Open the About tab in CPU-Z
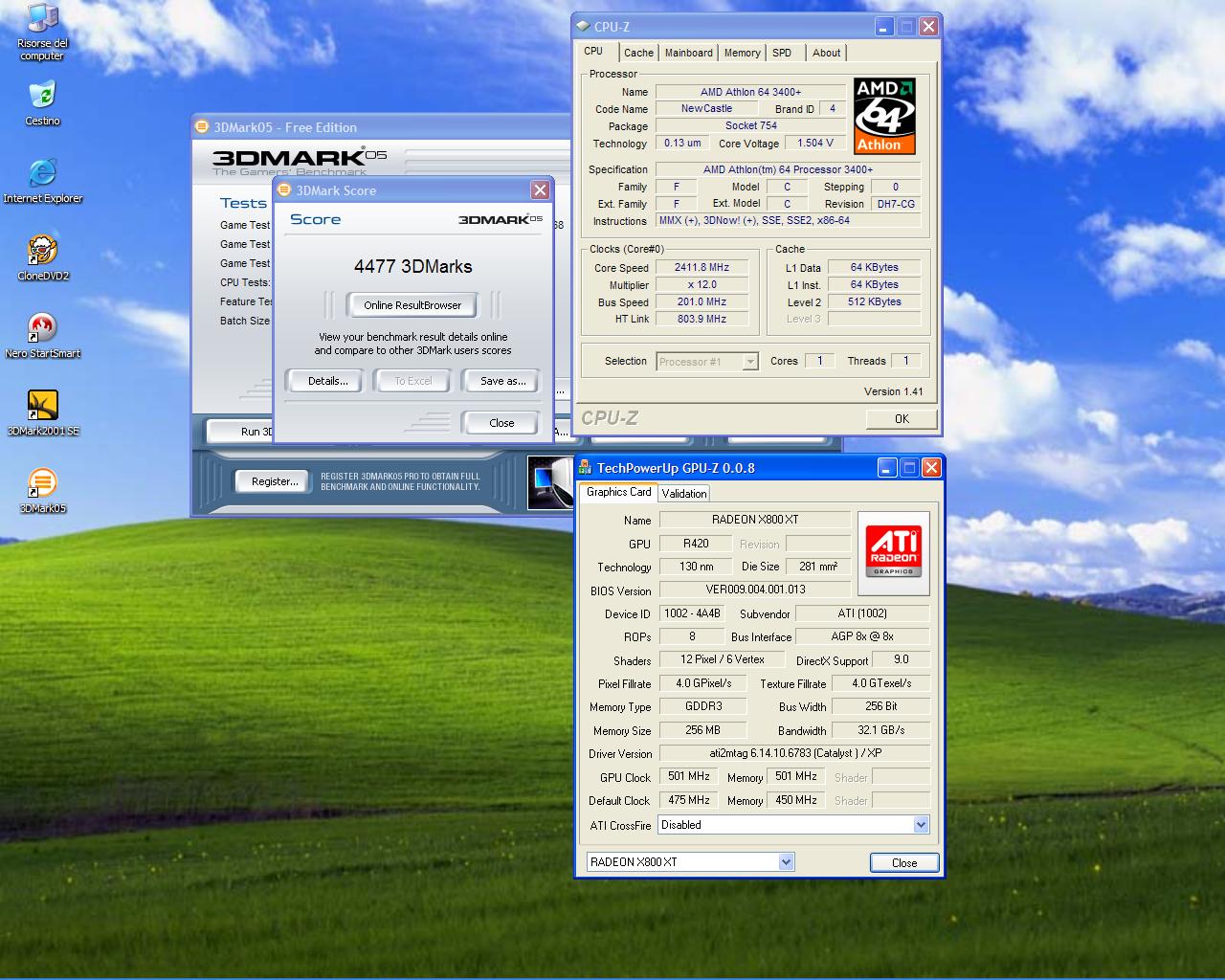The image size is (1225, 980). (827, 53)
